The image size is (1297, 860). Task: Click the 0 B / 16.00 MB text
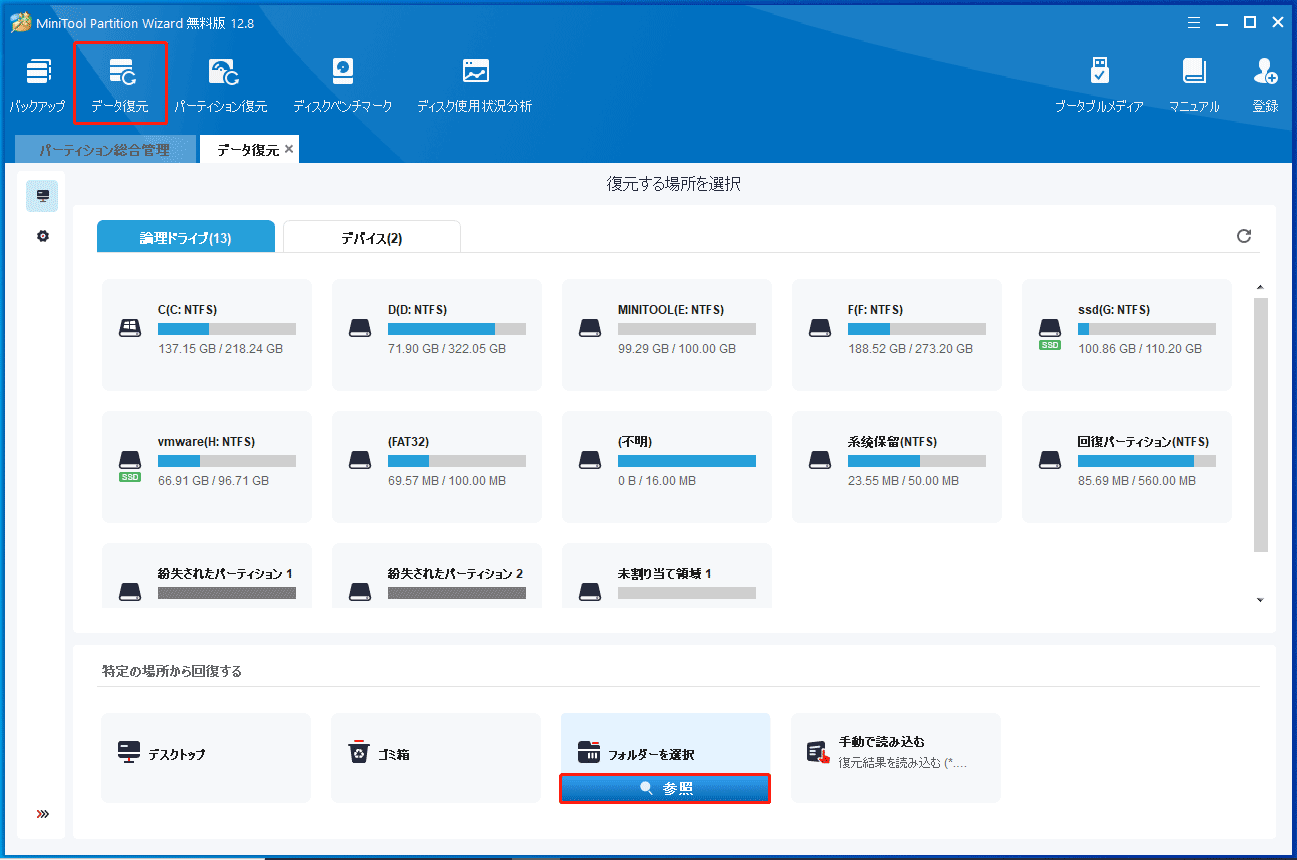click(x=657, y=481)
